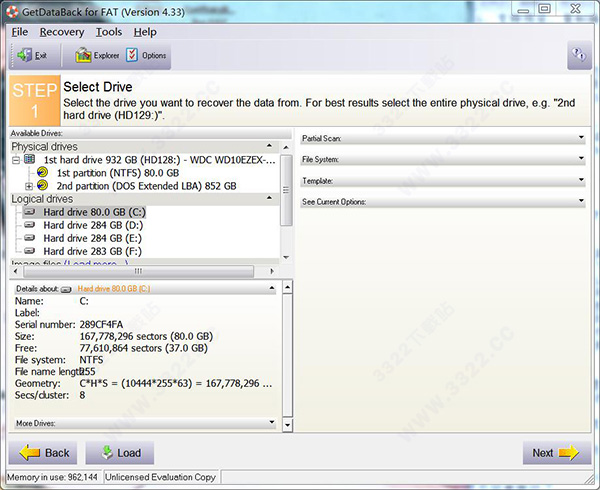Click the drive icon for D:

pos(29,225)
